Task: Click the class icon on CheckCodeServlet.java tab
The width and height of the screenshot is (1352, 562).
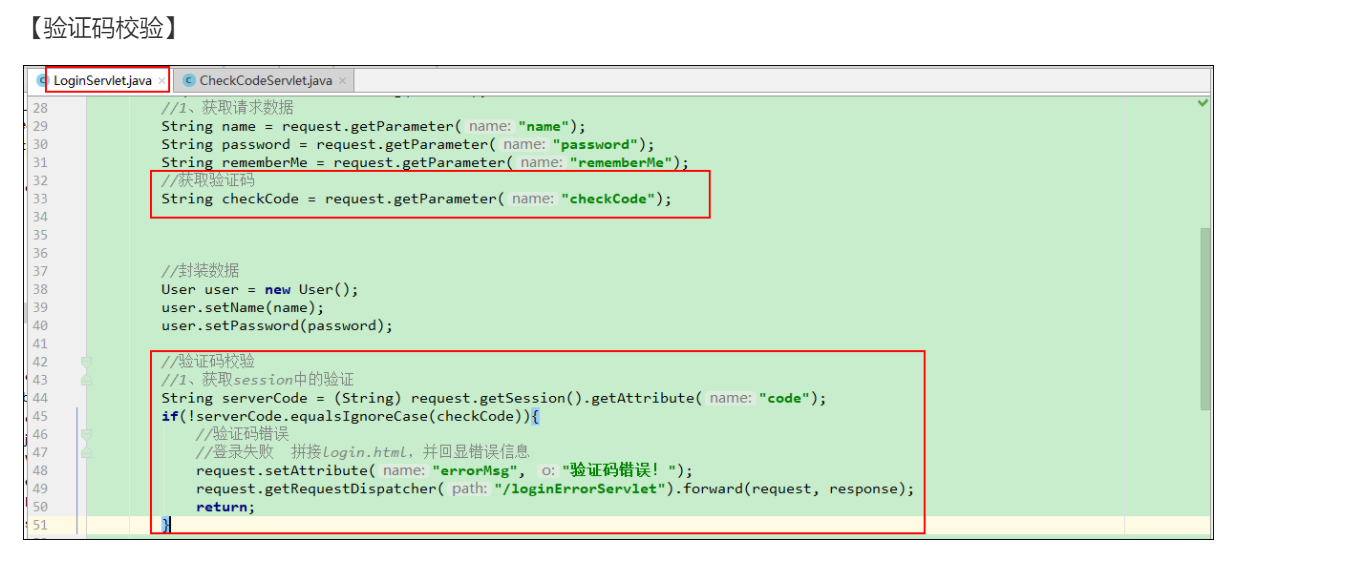Action: [x=189, y=80]
